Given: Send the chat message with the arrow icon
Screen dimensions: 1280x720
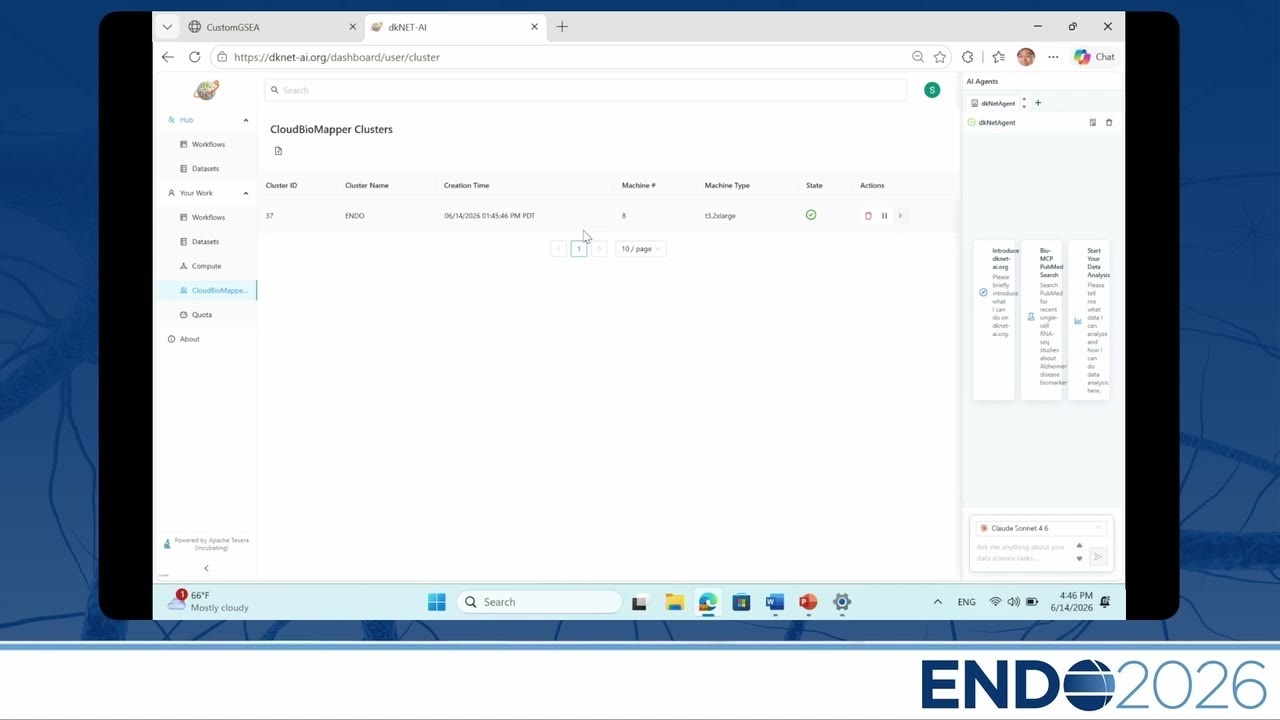Looking at the screenshot, I should [1098, 557].
